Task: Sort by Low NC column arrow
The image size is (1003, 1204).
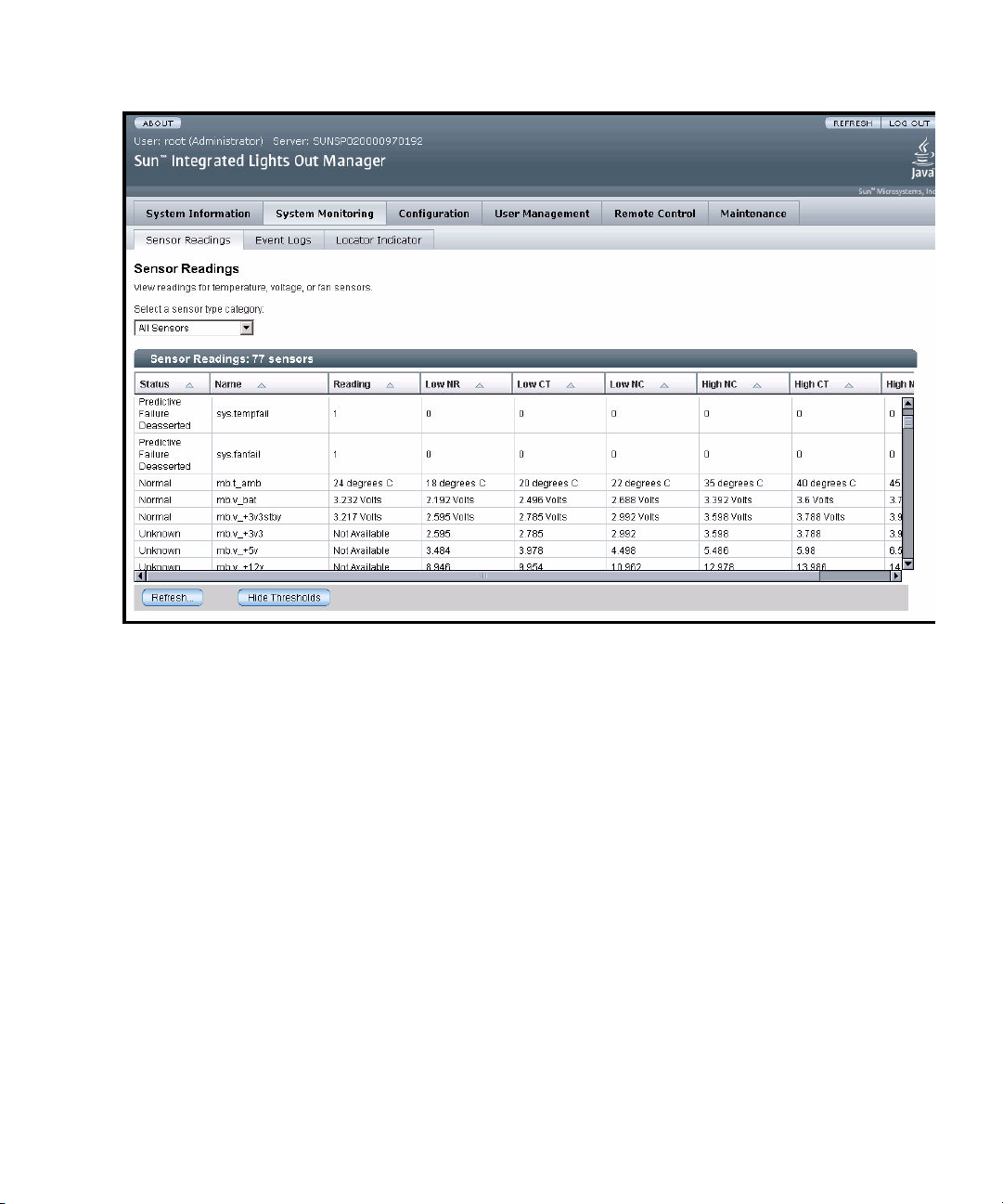Action: pyautogui.click(x=664, y=385)
